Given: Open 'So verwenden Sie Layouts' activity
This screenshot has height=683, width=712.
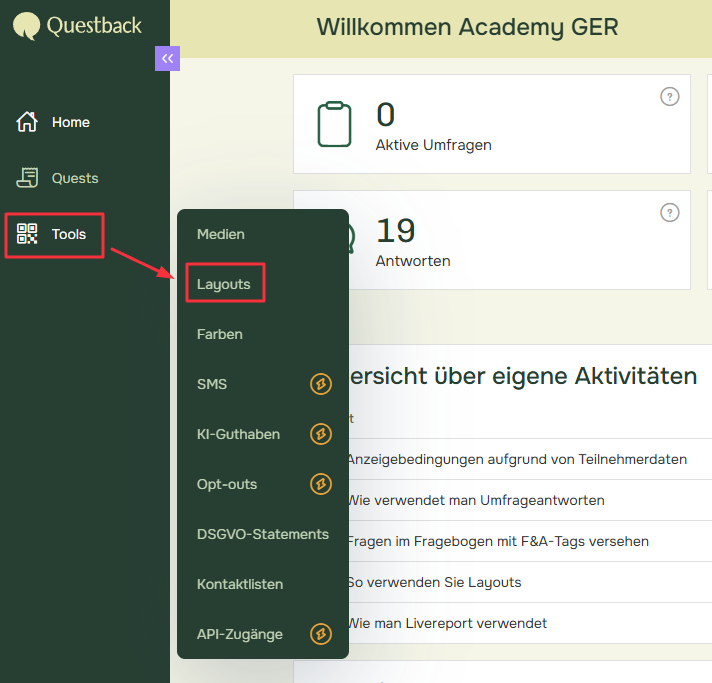Looking at the screenshot, I should (434, 582).
